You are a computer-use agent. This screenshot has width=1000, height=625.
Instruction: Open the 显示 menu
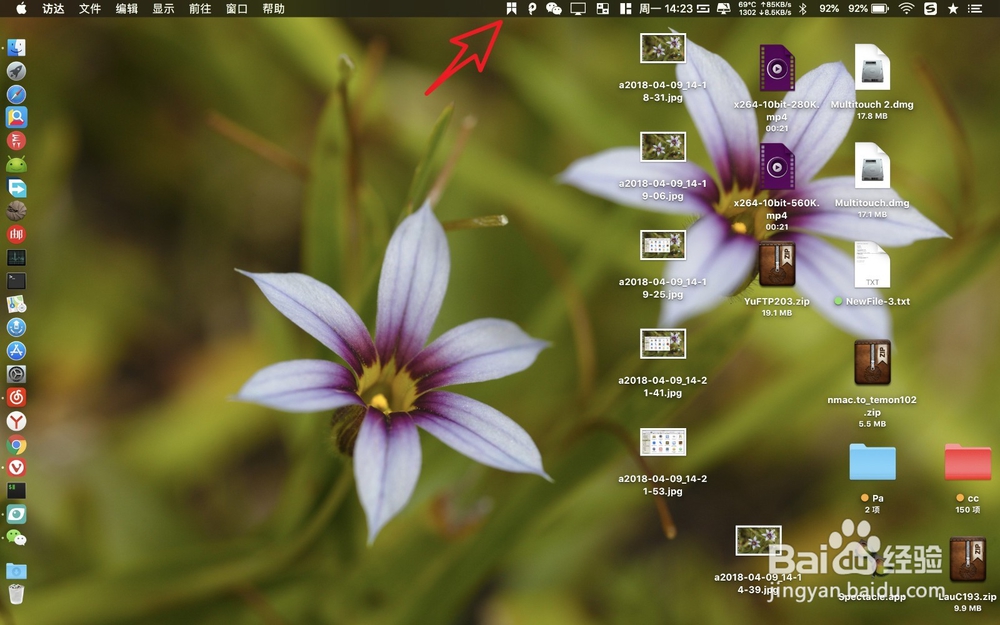(x=163, y=8)
